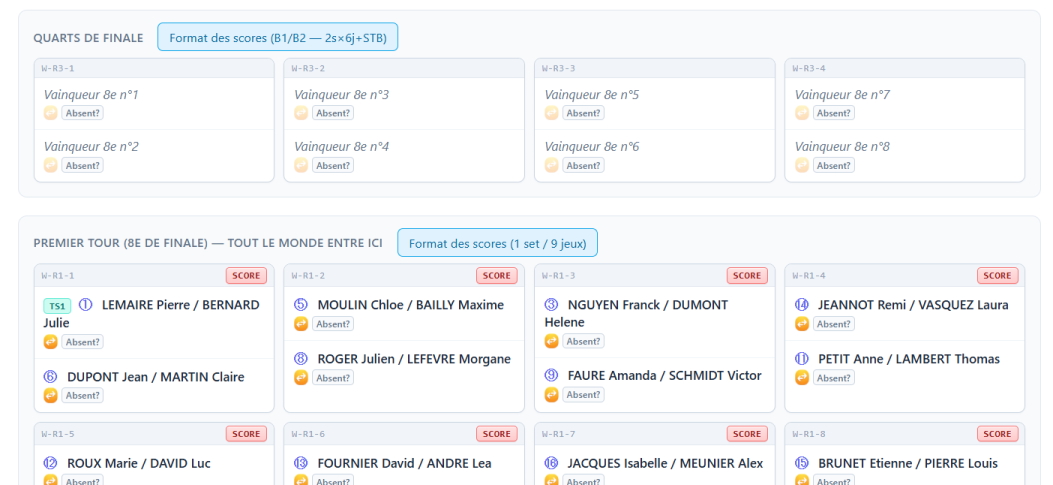1053x485 pixels.
Task: Mark LEMAIRE Pierre / BERNARD Julie as absent
Action: tap(83, 342)
